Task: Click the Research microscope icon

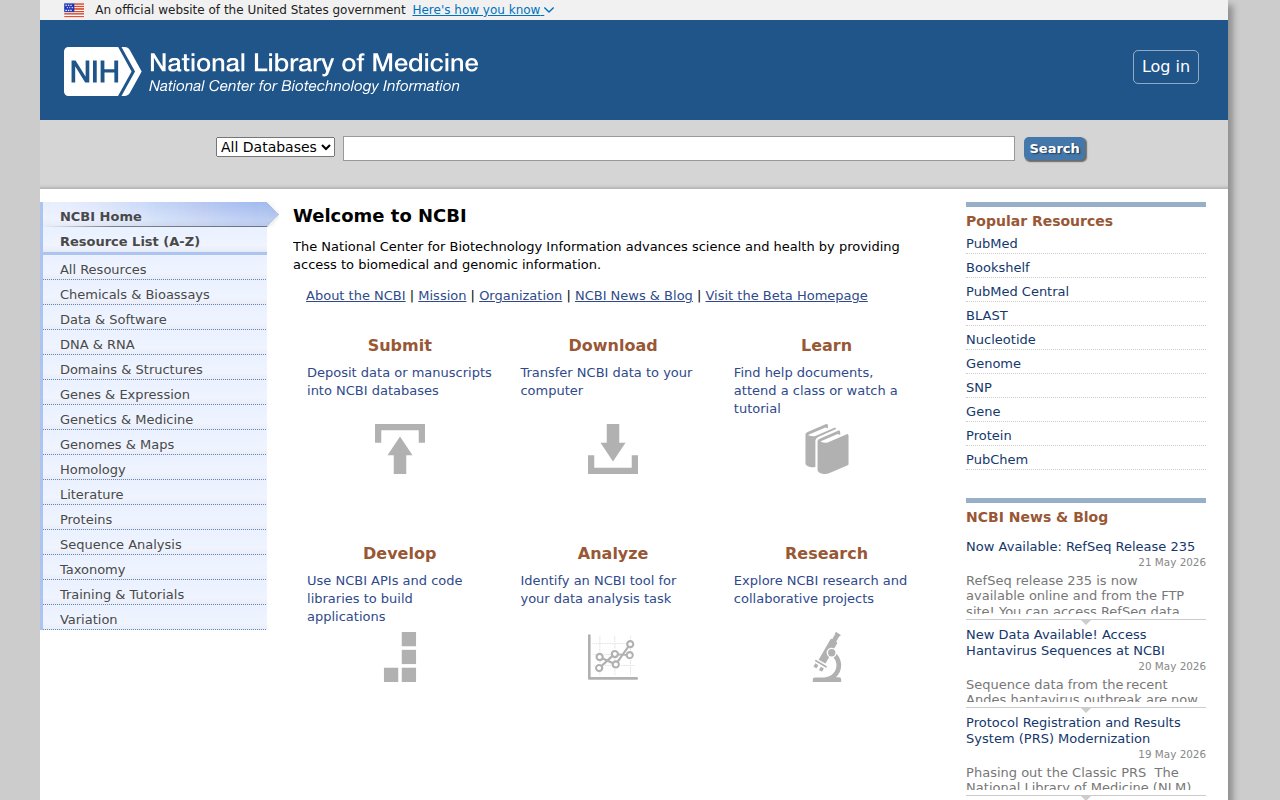Action: tap(826, 657)
